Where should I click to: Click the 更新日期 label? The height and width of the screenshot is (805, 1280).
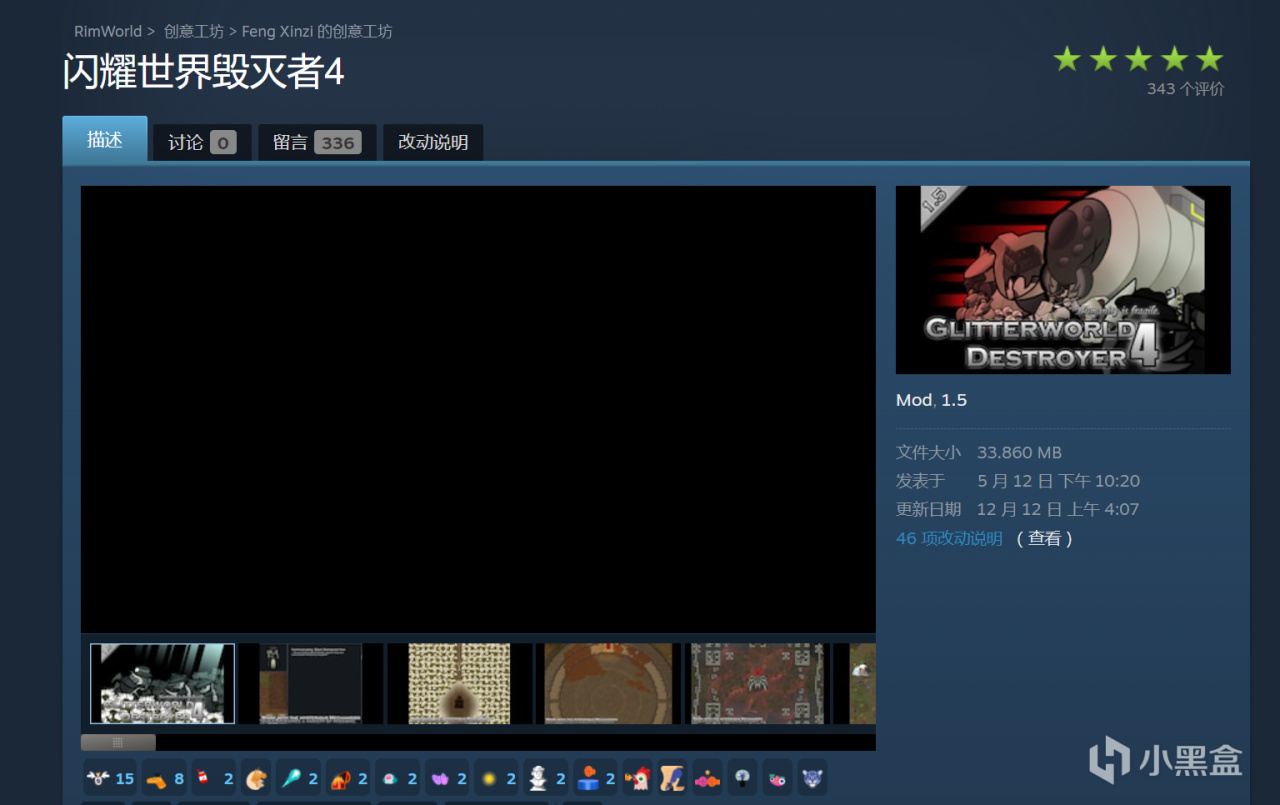(x=928, y=509)
